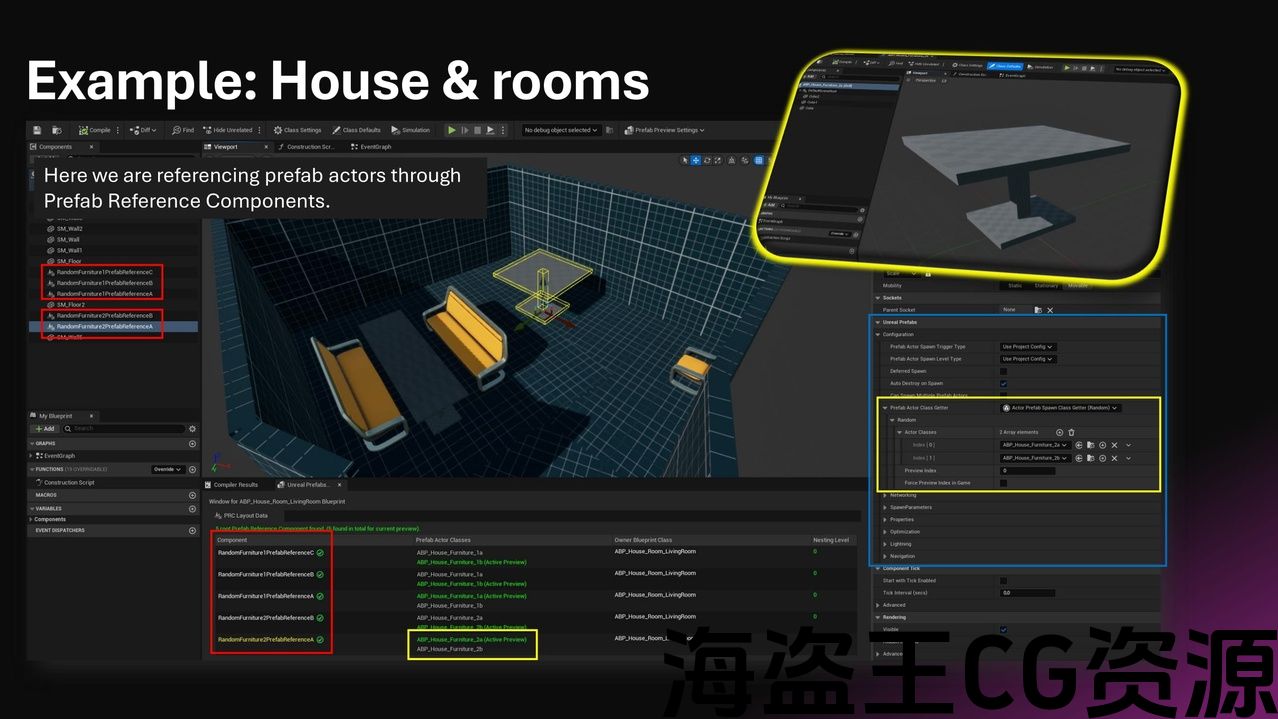Open Prefab Actor Spawn Trigger Type dropdown
The height and width of the screenshot is (719, 1278).
point(1028,347)
